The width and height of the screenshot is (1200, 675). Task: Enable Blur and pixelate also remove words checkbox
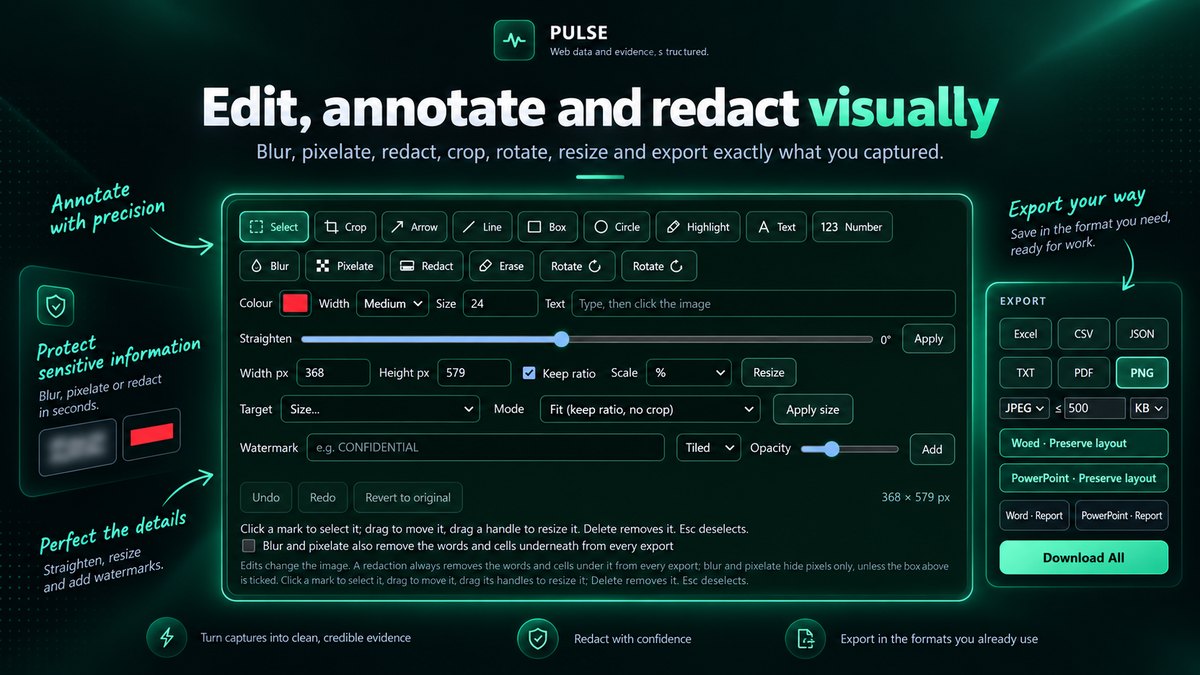point(248,546)
